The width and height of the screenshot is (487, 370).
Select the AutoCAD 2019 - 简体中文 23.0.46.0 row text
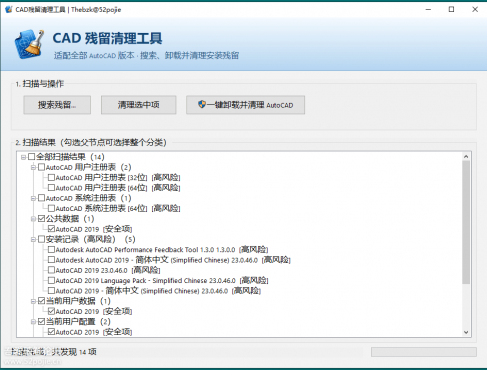[158, 291]
